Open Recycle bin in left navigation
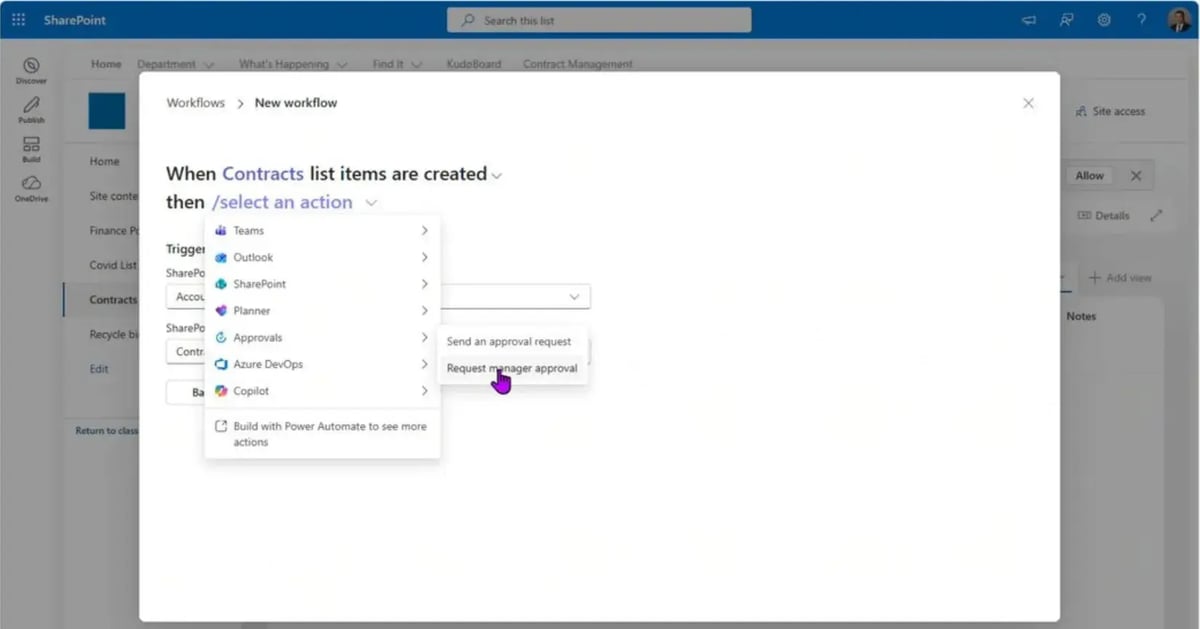Image resolution: width=1200 pixels, height=629 pixels. point(114,335)
